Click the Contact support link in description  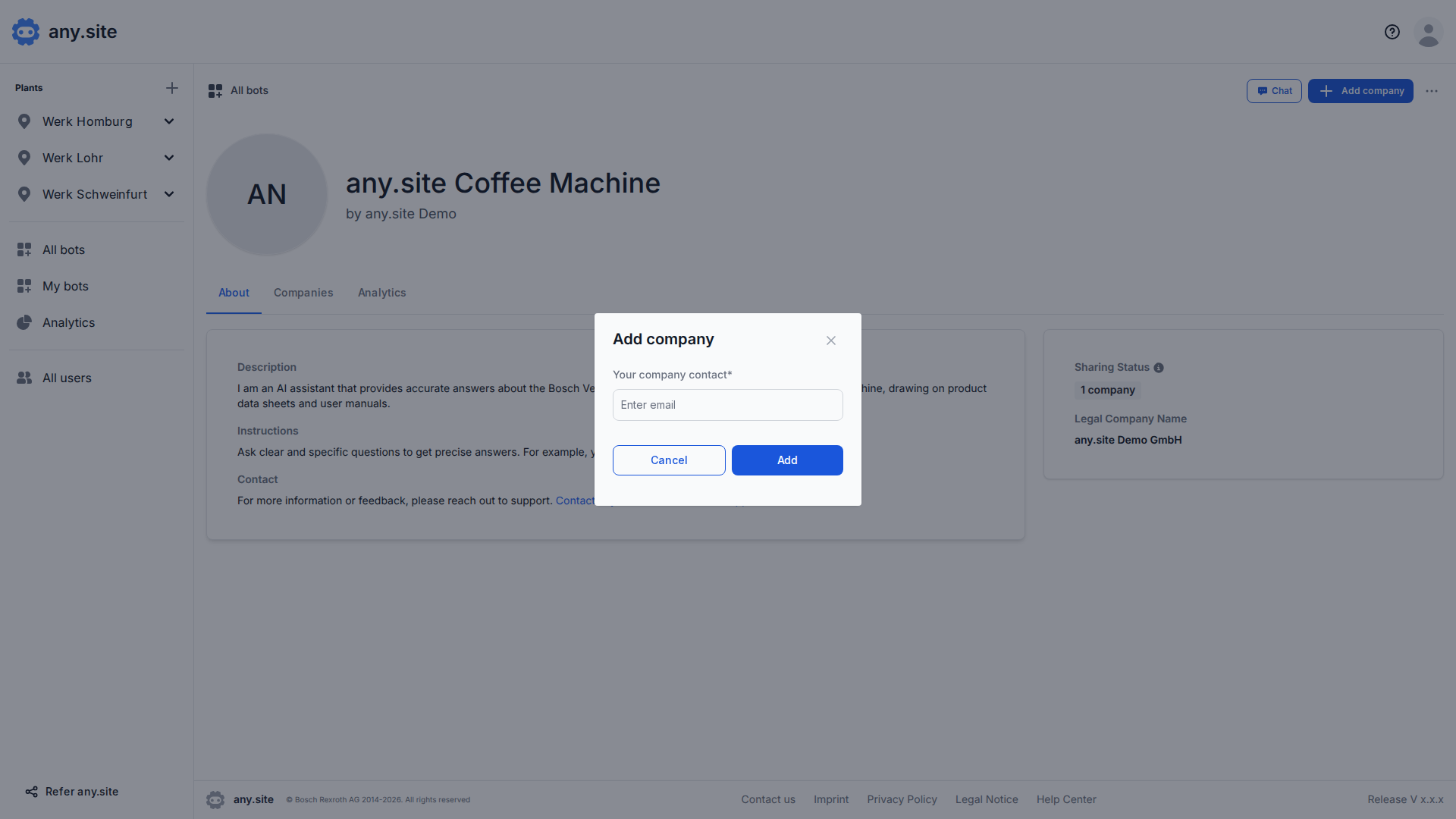coord(576,500)
